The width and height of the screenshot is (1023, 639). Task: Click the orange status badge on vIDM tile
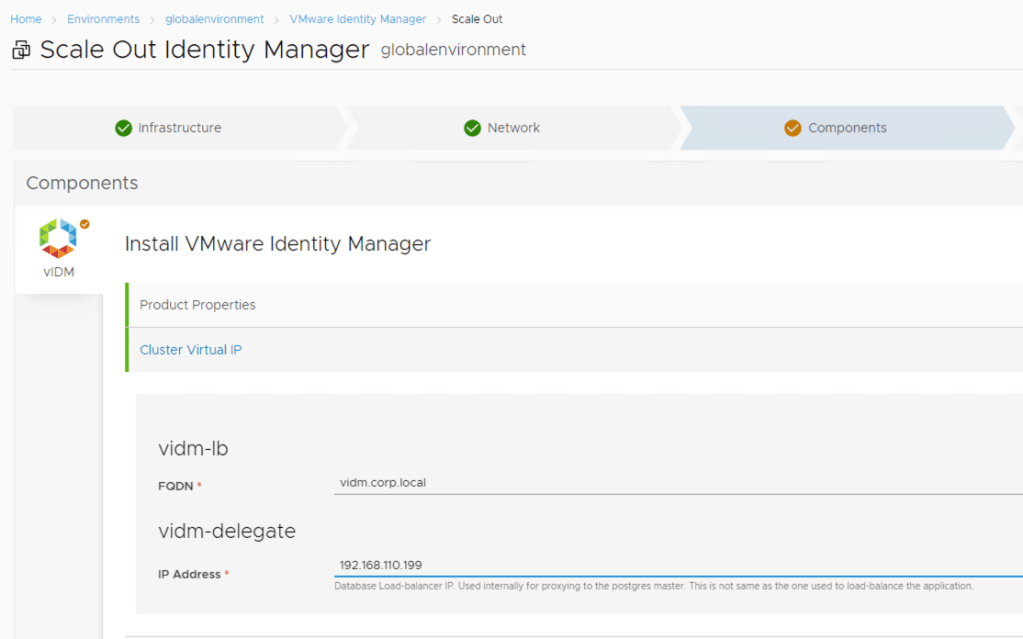pos(85,224)
